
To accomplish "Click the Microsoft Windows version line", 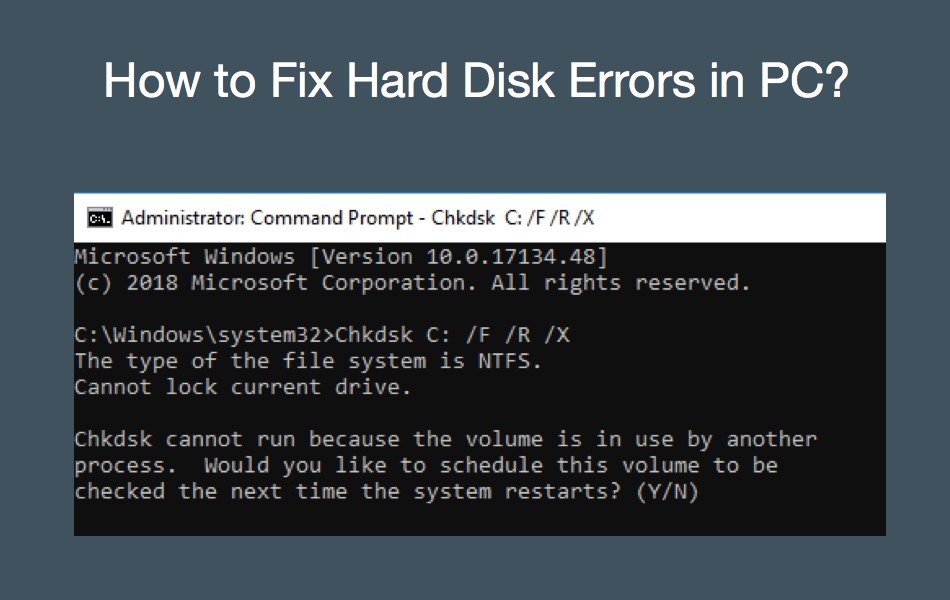I will coord(341,257).
